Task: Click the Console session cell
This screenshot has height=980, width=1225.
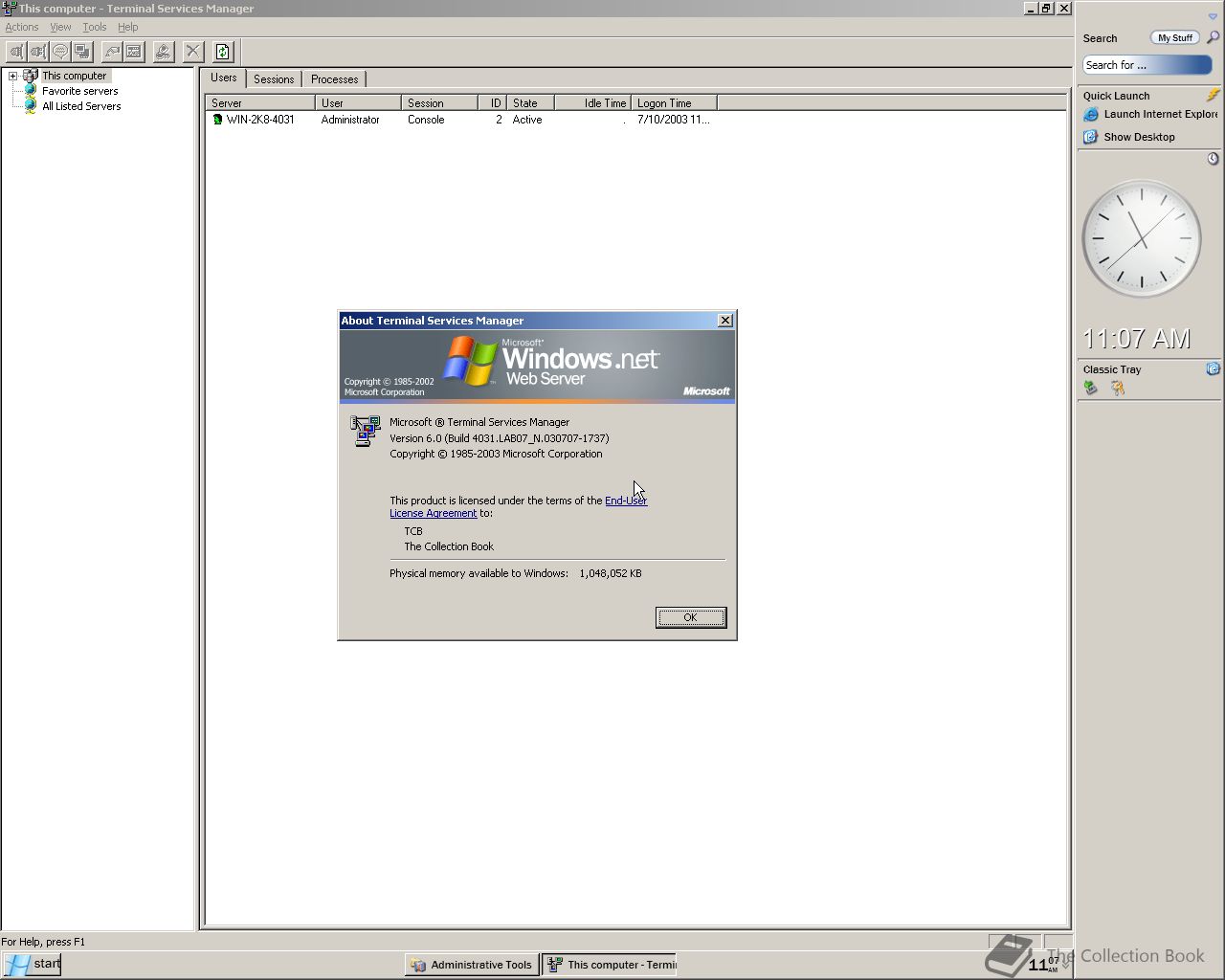Action: pyautogui.click(x=426, y=120)
